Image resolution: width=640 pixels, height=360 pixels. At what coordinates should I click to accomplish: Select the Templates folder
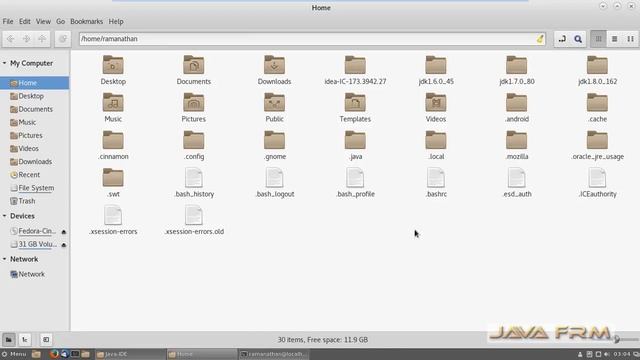[355, 108]
